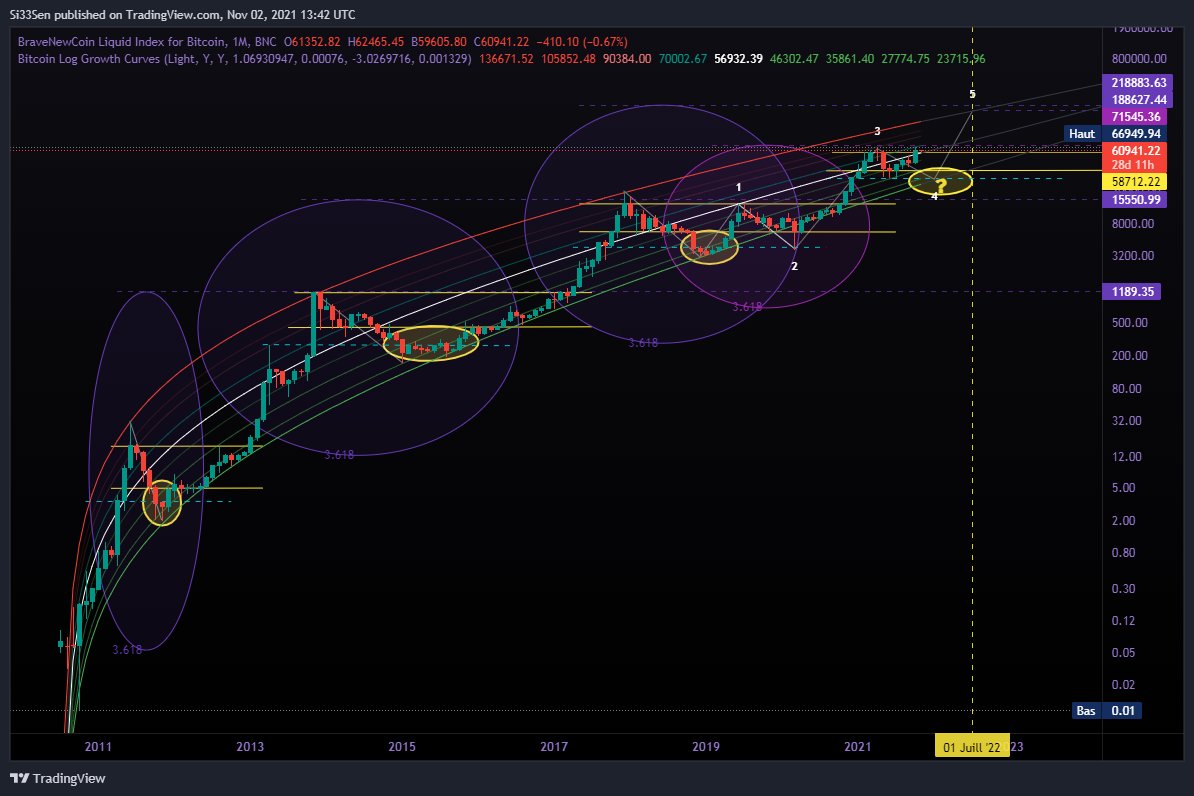Screen dimensions: 1194x796
Task: Click the Si33Sen published on TradingView.com header
Action: [183, 14]
